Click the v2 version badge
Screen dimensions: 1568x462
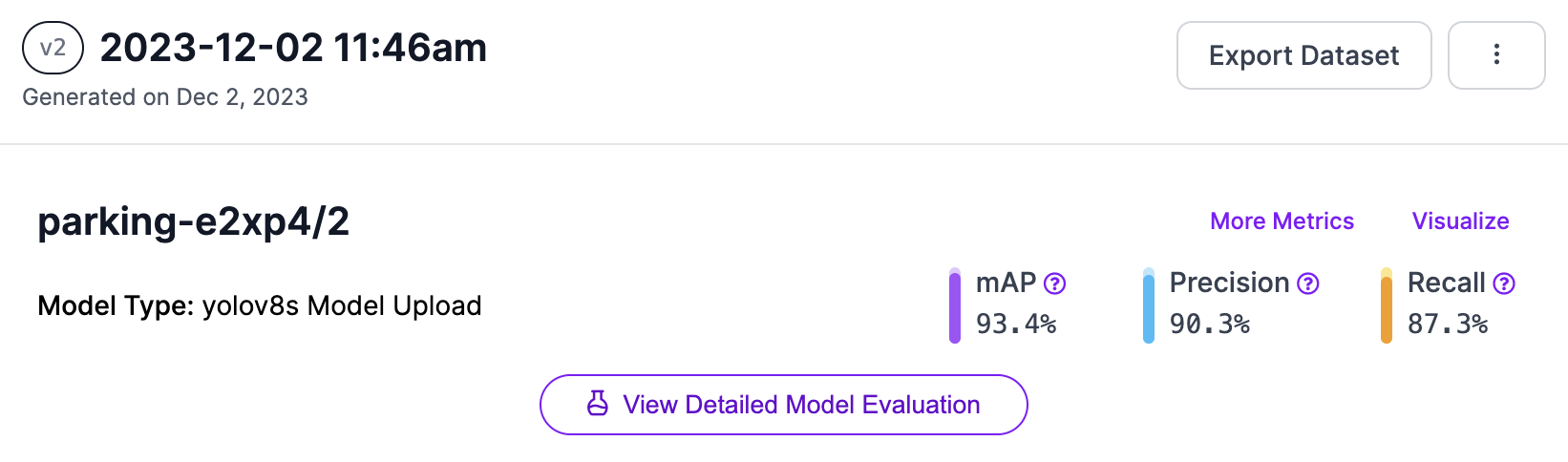pos(53,48)
